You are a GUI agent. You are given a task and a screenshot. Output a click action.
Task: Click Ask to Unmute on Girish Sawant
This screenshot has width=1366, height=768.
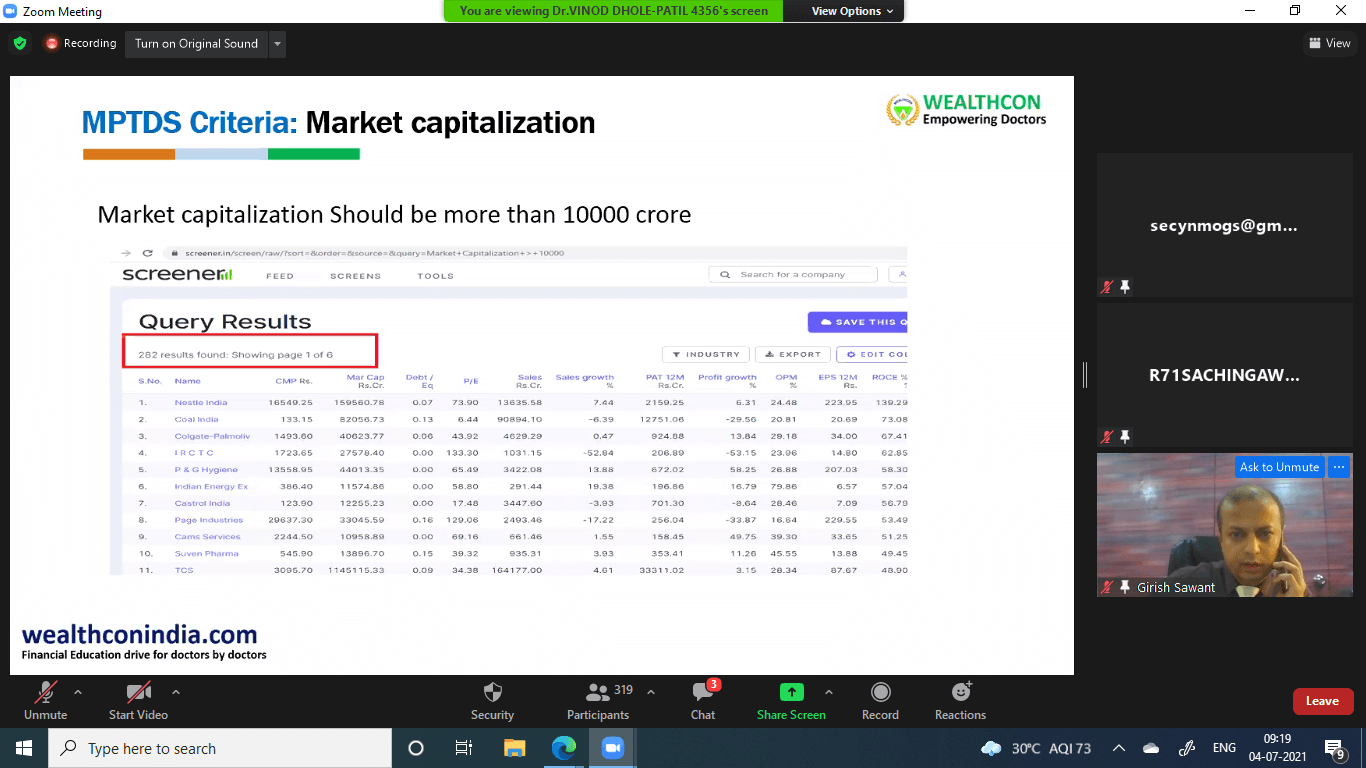1279,467
